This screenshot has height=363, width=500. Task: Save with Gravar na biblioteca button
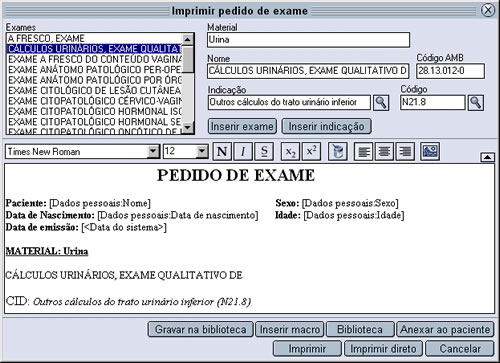[x=201, y=329]
